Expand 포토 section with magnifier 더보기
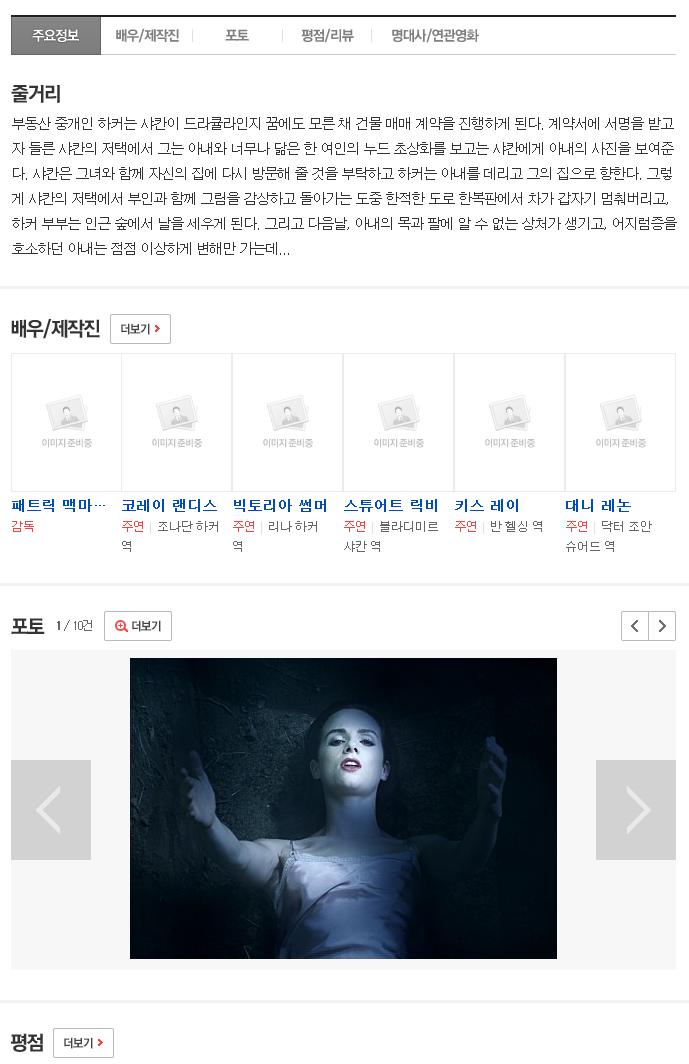Viewport: 689px width, 1064px height. pos(138,626)
